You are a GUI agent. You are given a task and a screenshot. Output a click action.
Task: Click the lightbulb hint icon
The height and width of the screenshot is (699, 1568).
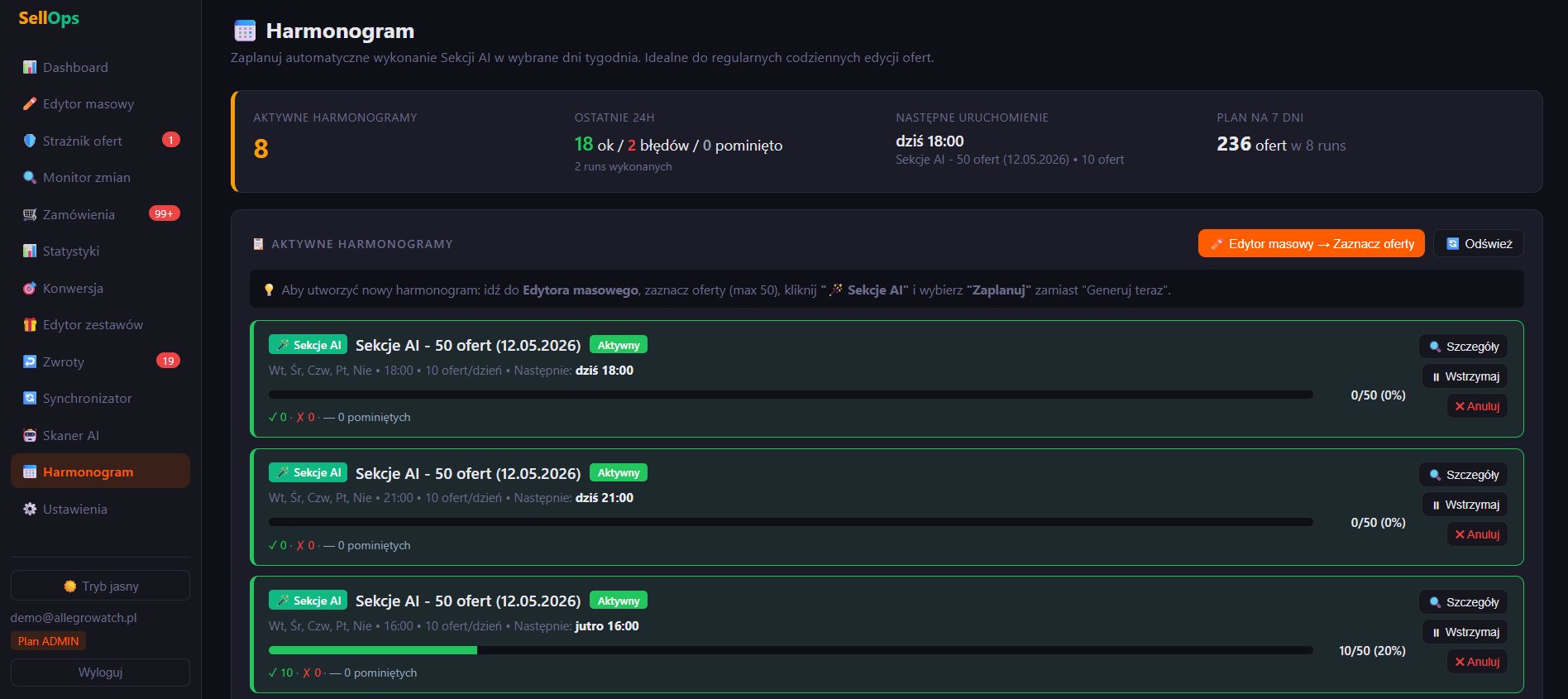269,290
